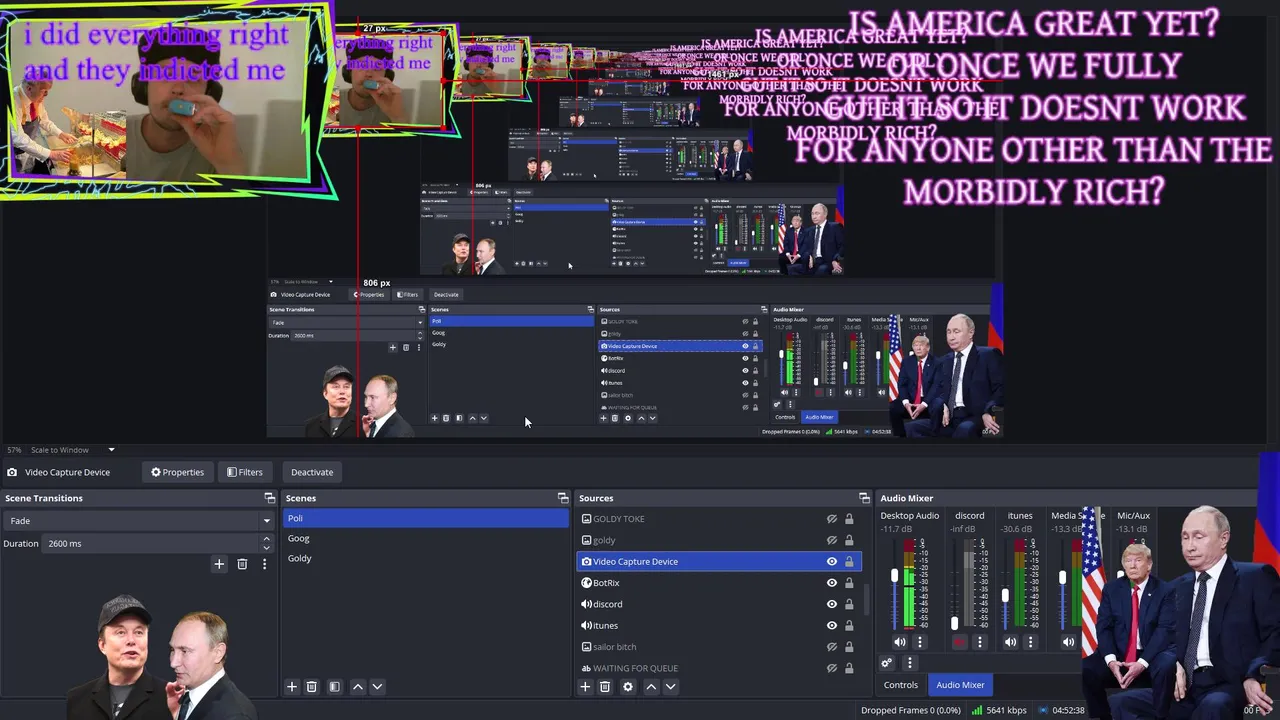The height and width of the screenshot is (720, 1280).
Task: Show the goldy source
Action: click(x=831, y=540)
